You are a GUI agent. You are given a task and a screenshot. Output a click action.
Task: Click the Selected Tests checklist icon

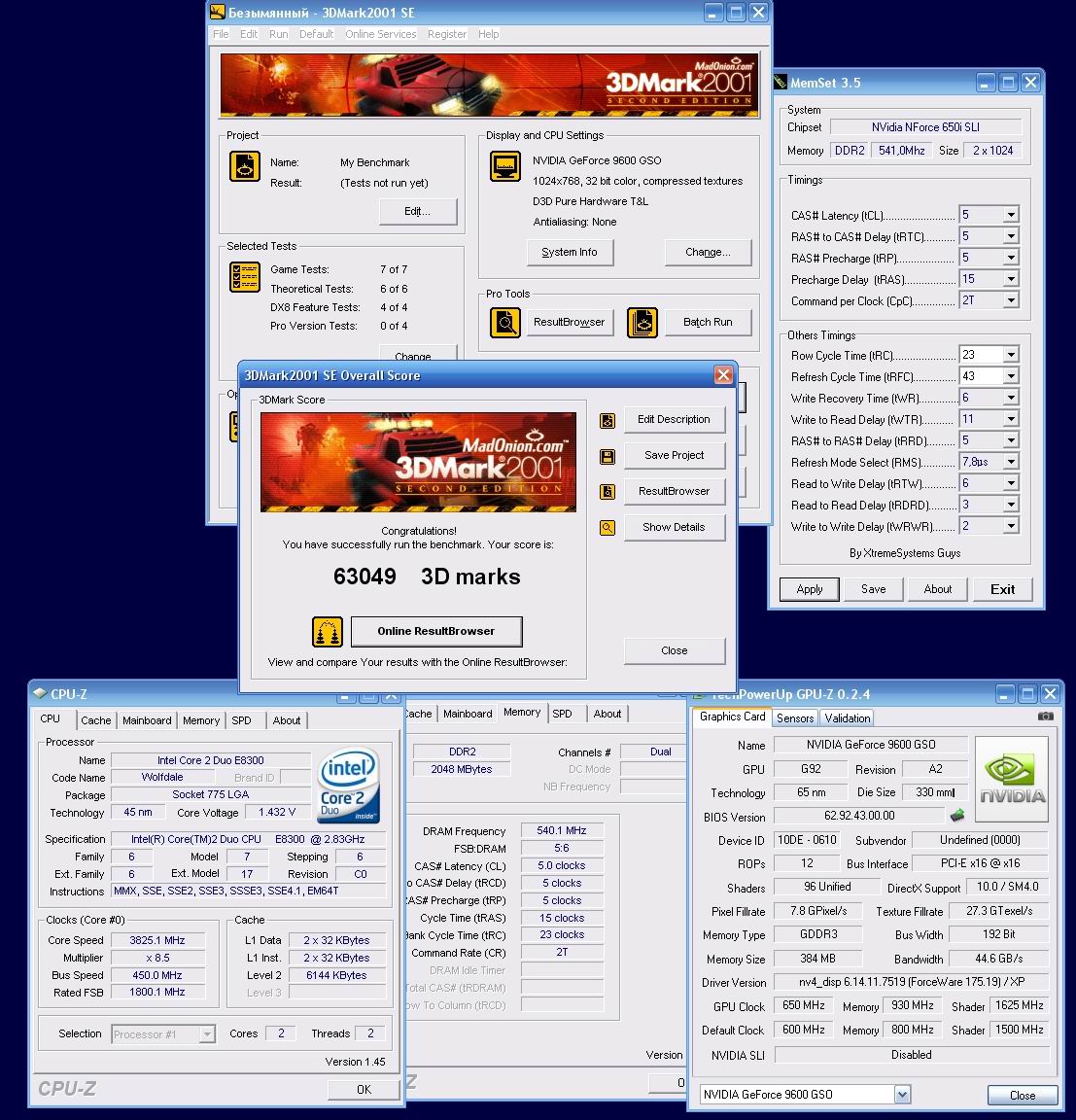245,277
